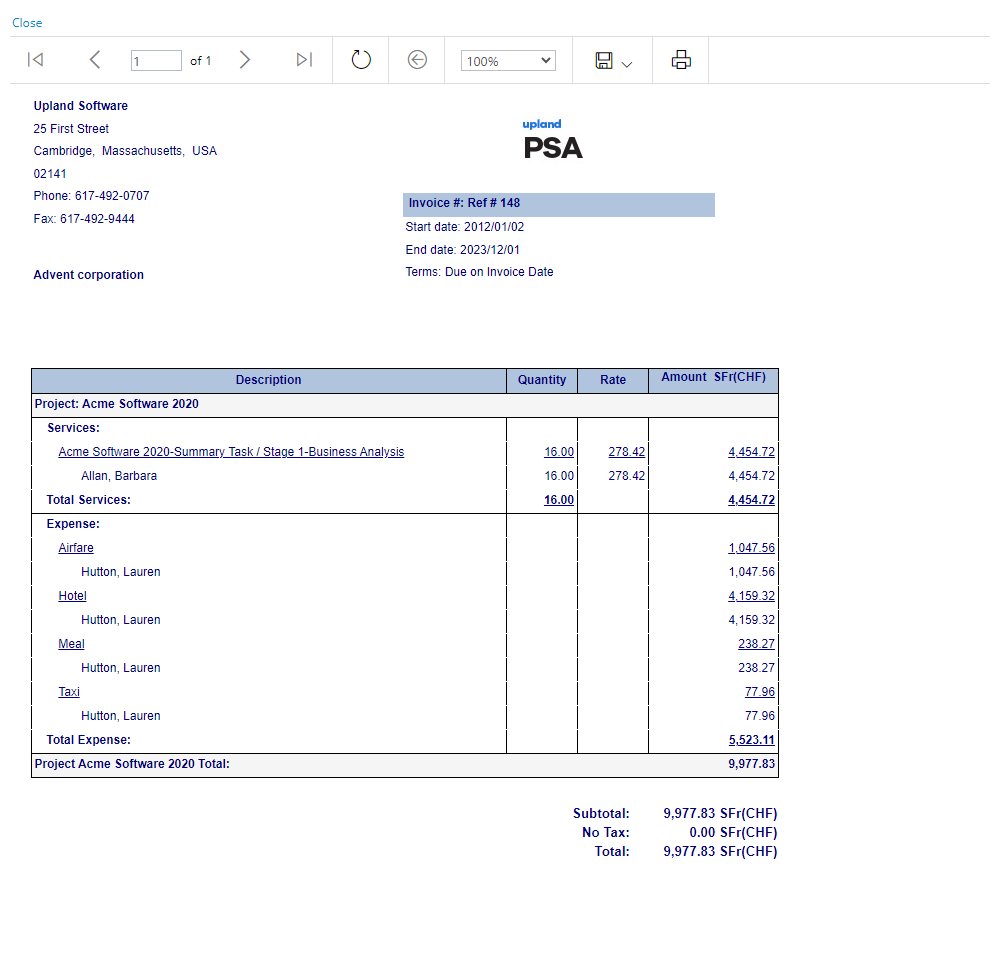This screenshot has width=1000, height=953.
Task: Go back to parent report
Action: (x=417, y=60)
